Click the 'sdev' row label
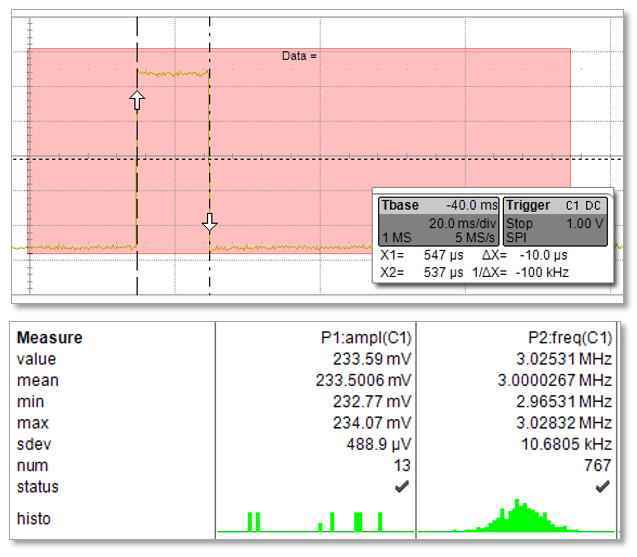The width and height of the screenshot is (637, 557). pyautogui.click(x=34, y=444)
